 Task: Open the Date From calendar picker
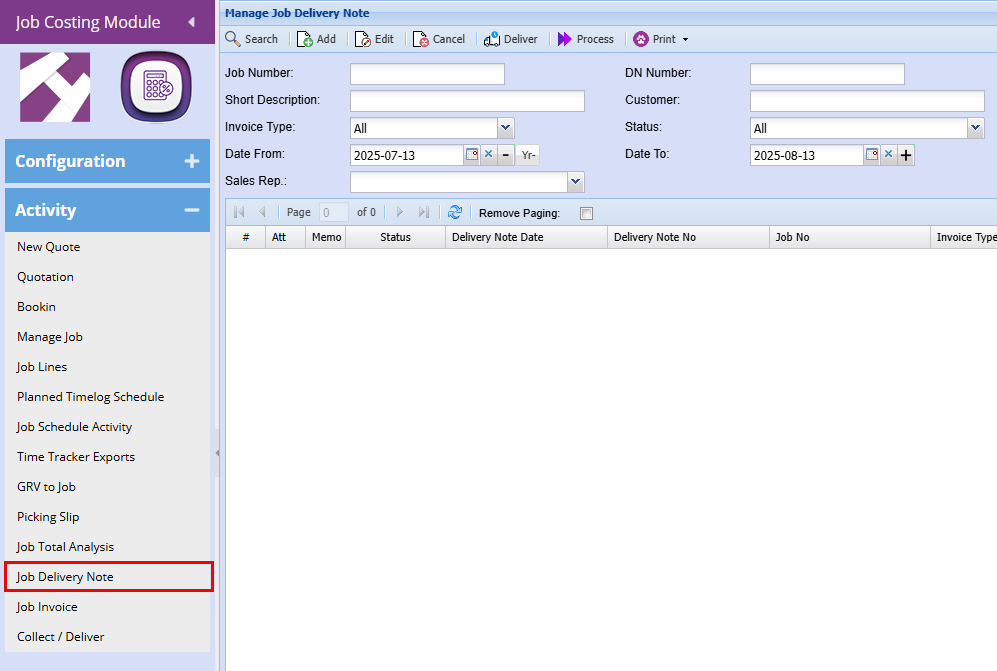[x=472, y=155]
